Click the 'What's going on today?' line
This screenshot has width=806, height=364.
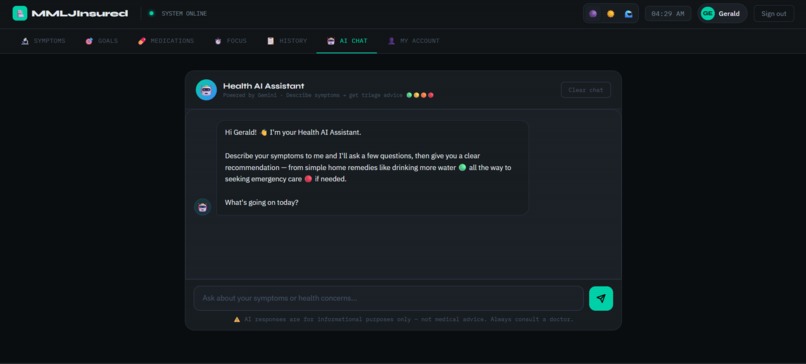coord(262,203)
